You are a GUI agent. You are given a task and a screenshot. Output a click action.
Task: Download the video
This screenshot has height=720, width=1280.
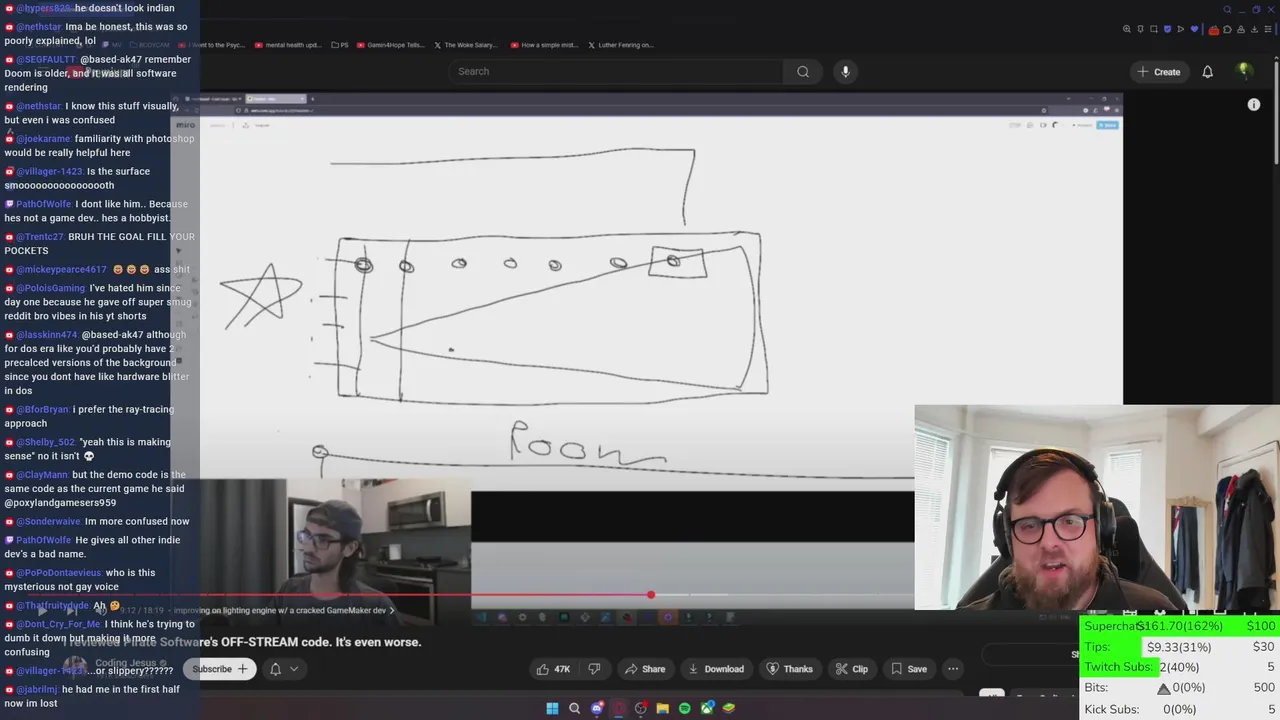(715, 669)
